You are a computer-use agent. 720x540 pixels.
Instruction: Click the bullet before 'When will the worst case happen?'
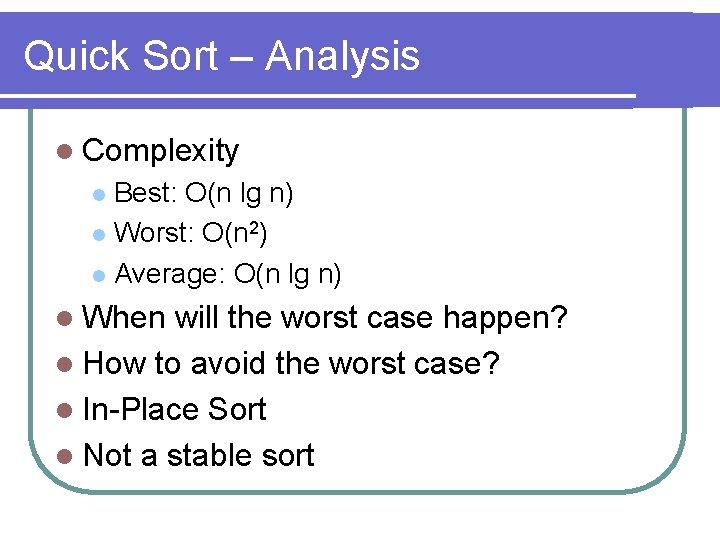pyautogui.click(x=65, y=320)
